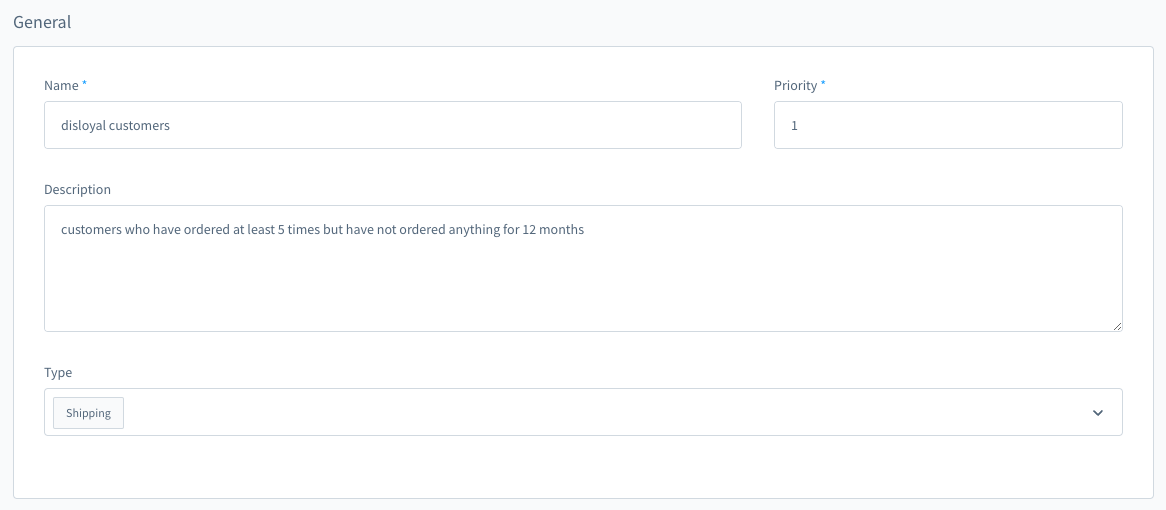This screenshot has width=1166, height=510.
Task: Focus the Name input field
Action: click(393, 125)
